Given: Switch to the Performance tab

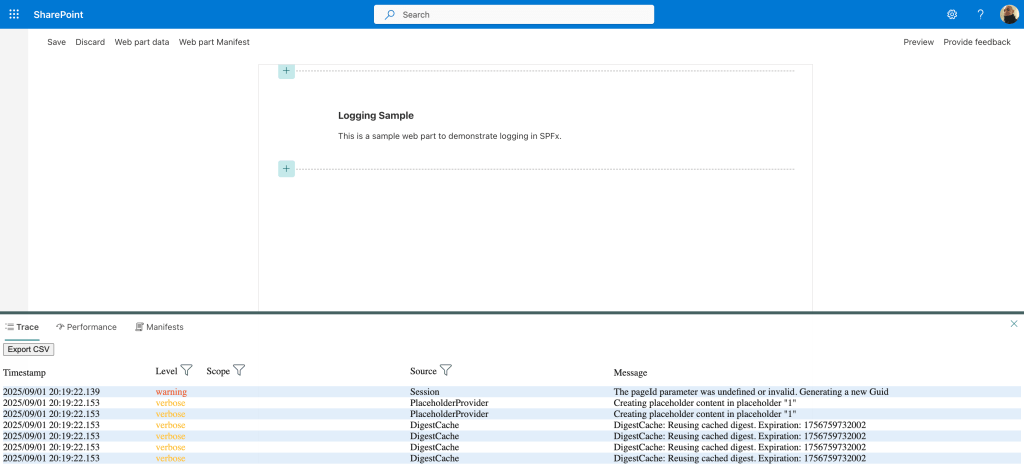Looking at the screenshot, I should point(86,327).
